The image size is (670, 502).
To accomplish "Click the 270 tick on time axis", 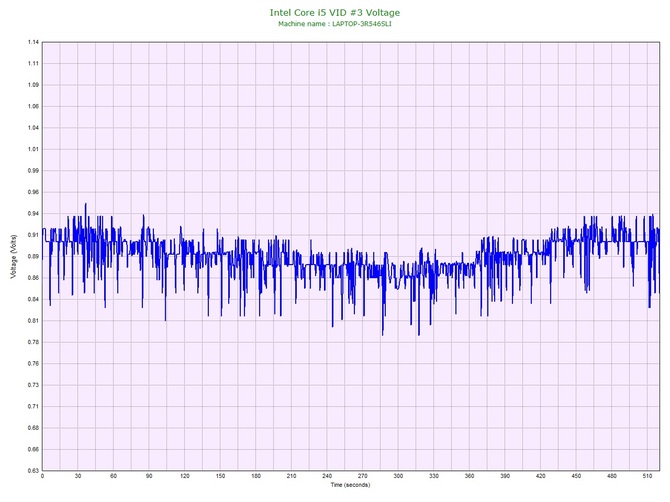I will pyautogui.click(x=362, y=476).
